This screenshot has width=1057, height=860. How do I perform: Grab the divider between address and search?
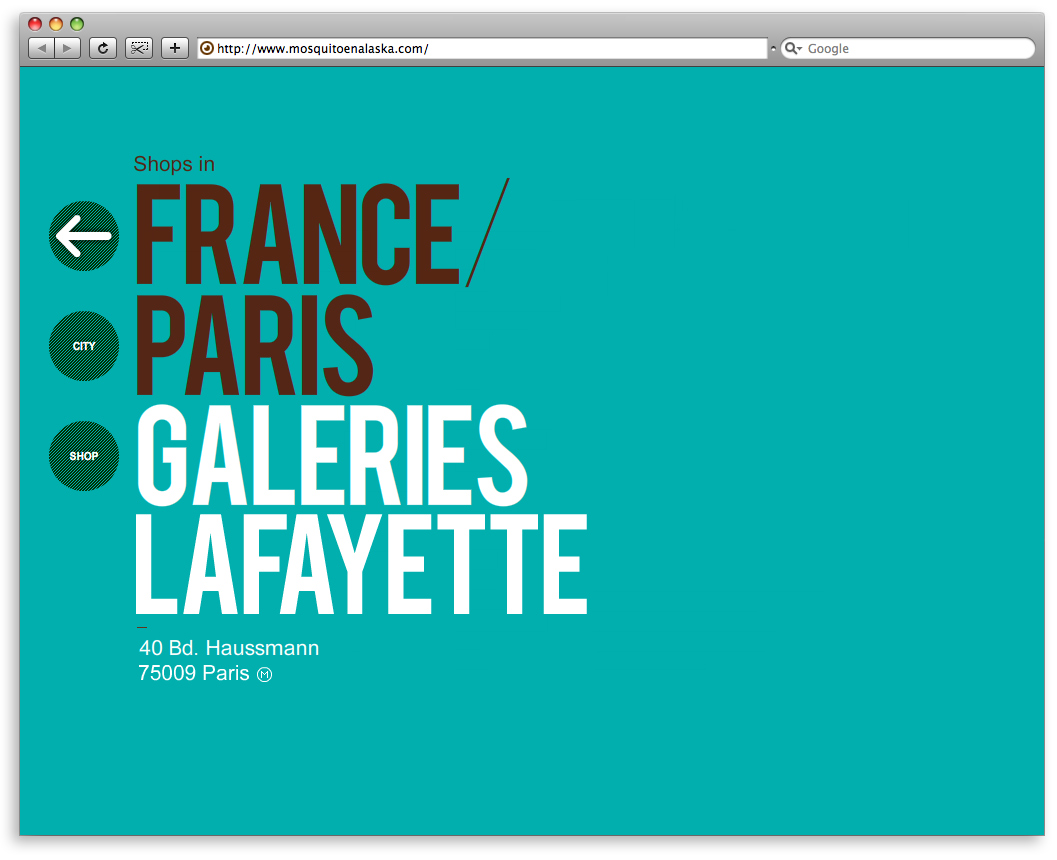[773, 48]
